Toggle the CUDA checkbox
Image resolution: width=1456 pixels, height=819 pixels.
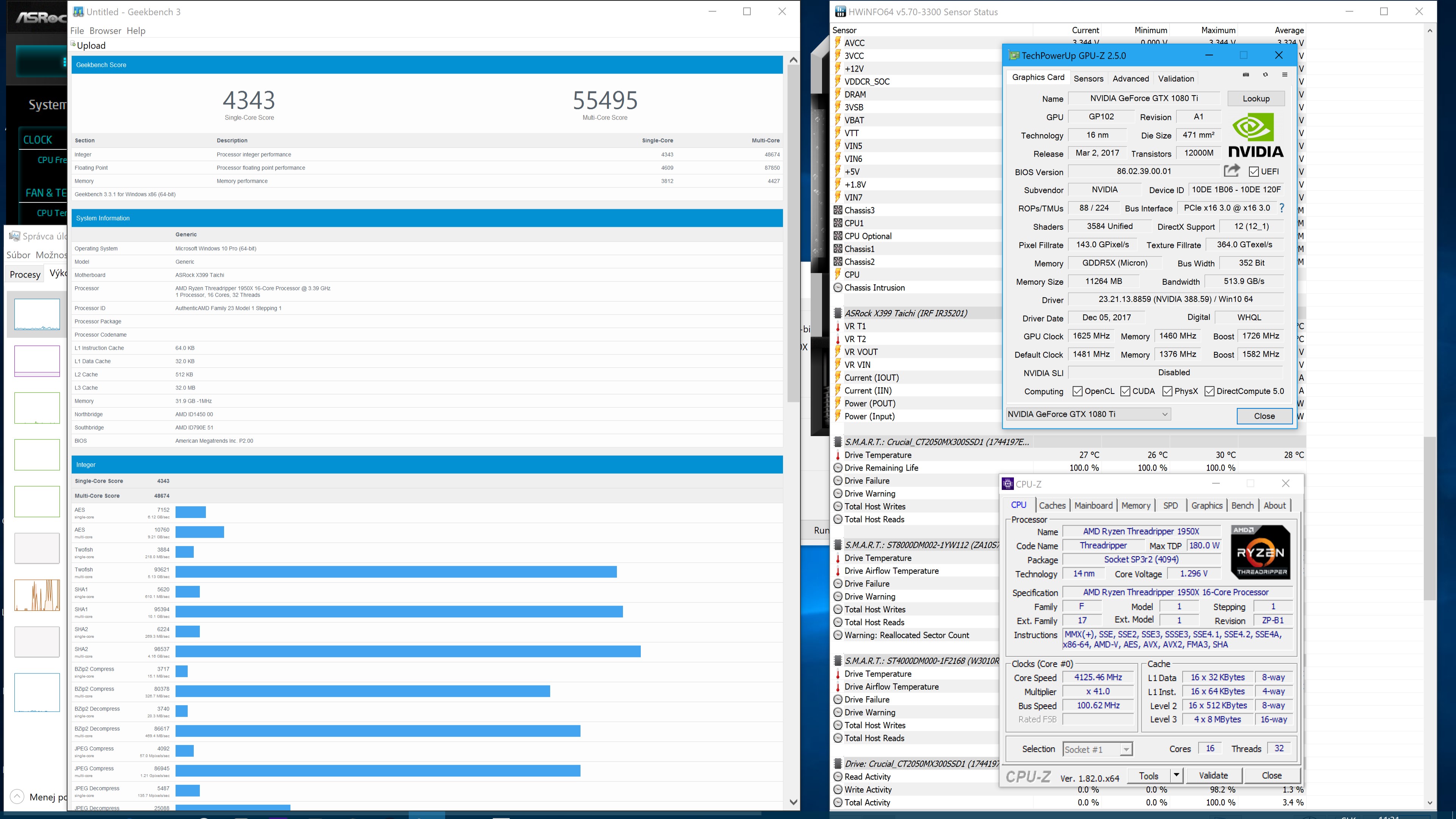point(1125,391)
